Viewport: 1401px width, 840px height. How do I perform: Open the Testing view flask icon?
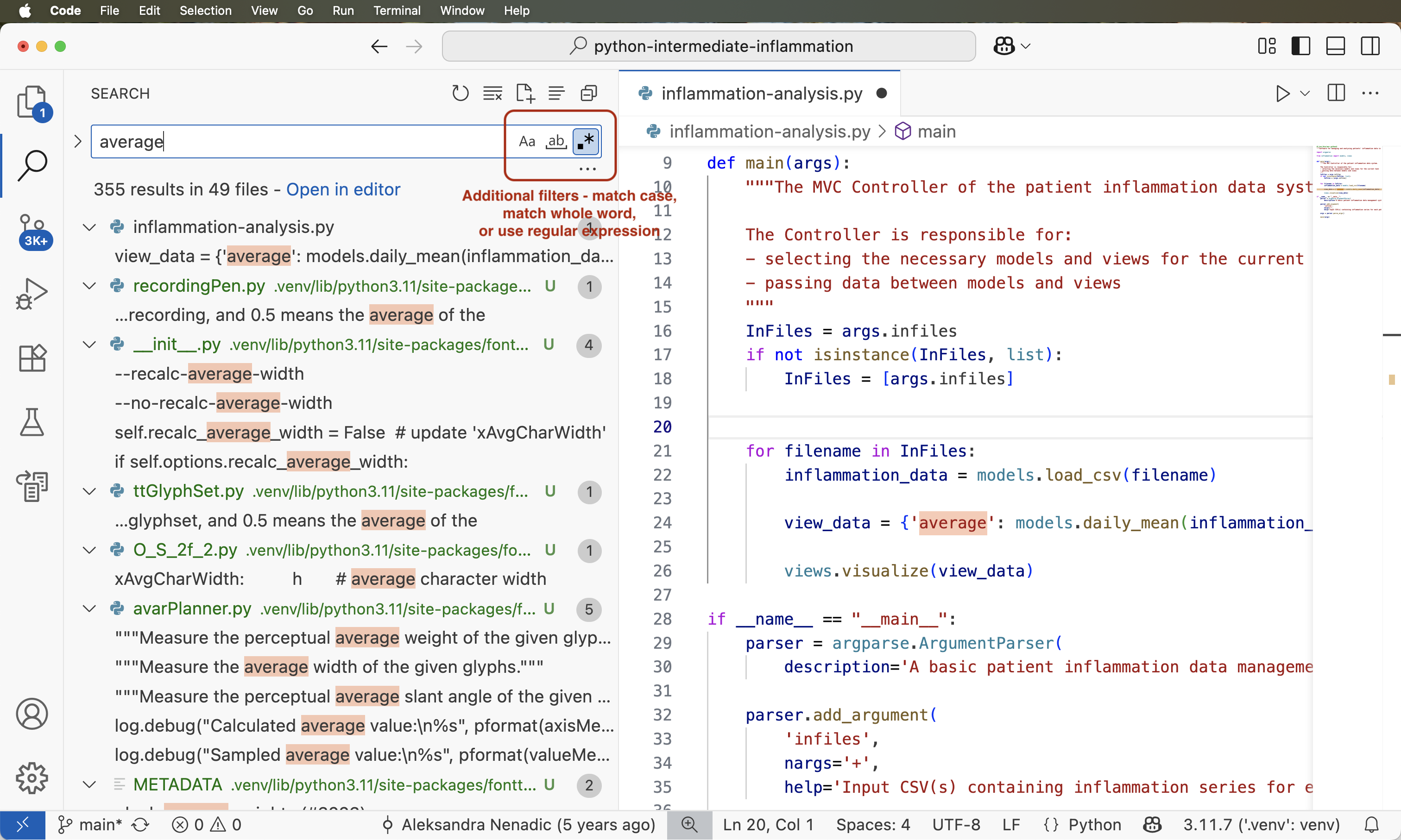tap(32, 422)
